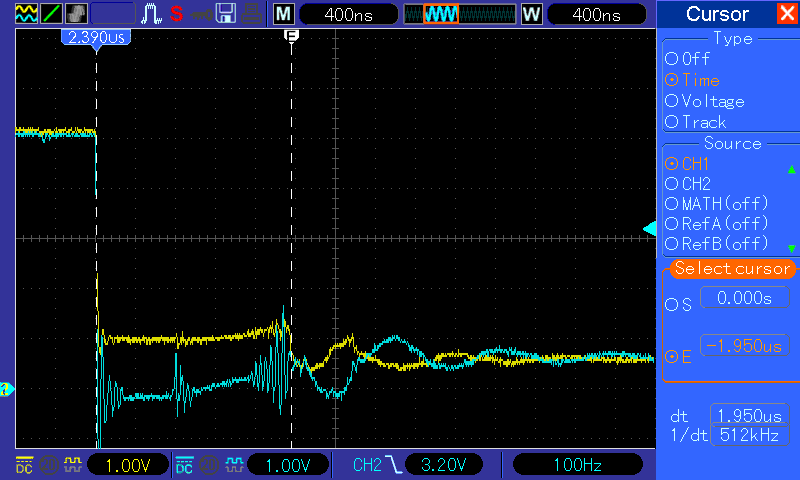Click the CH1 DC coupling icon
The image size is (800, 480).
[x=24, y=465]
